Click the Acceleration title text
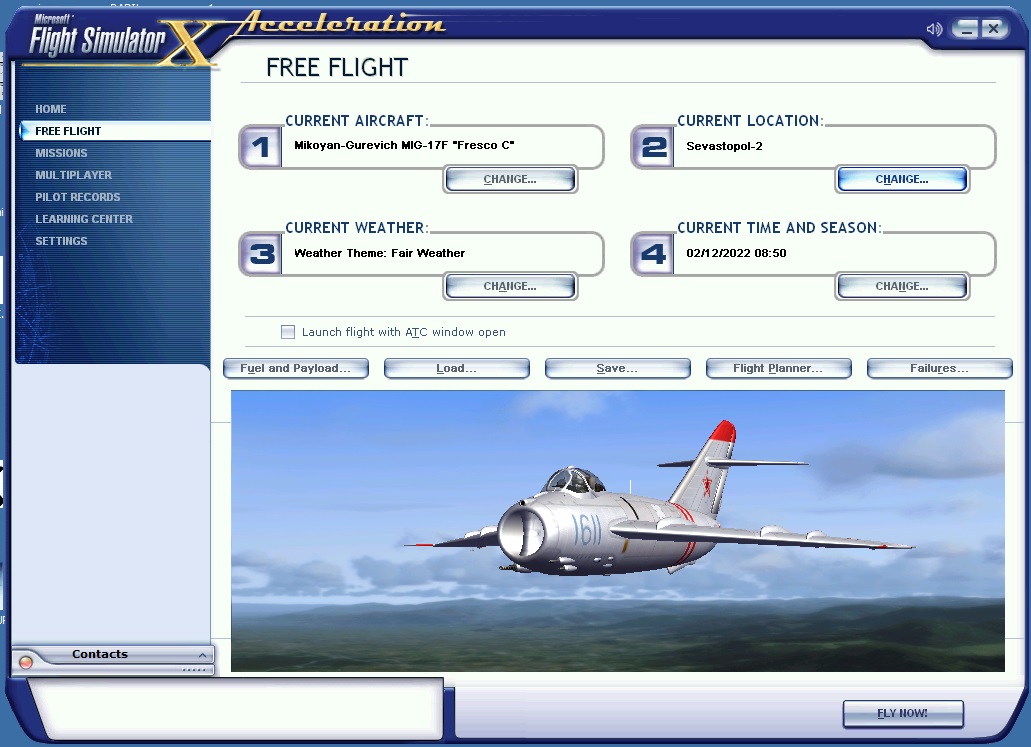1031x747 pixels. [340, 24]
